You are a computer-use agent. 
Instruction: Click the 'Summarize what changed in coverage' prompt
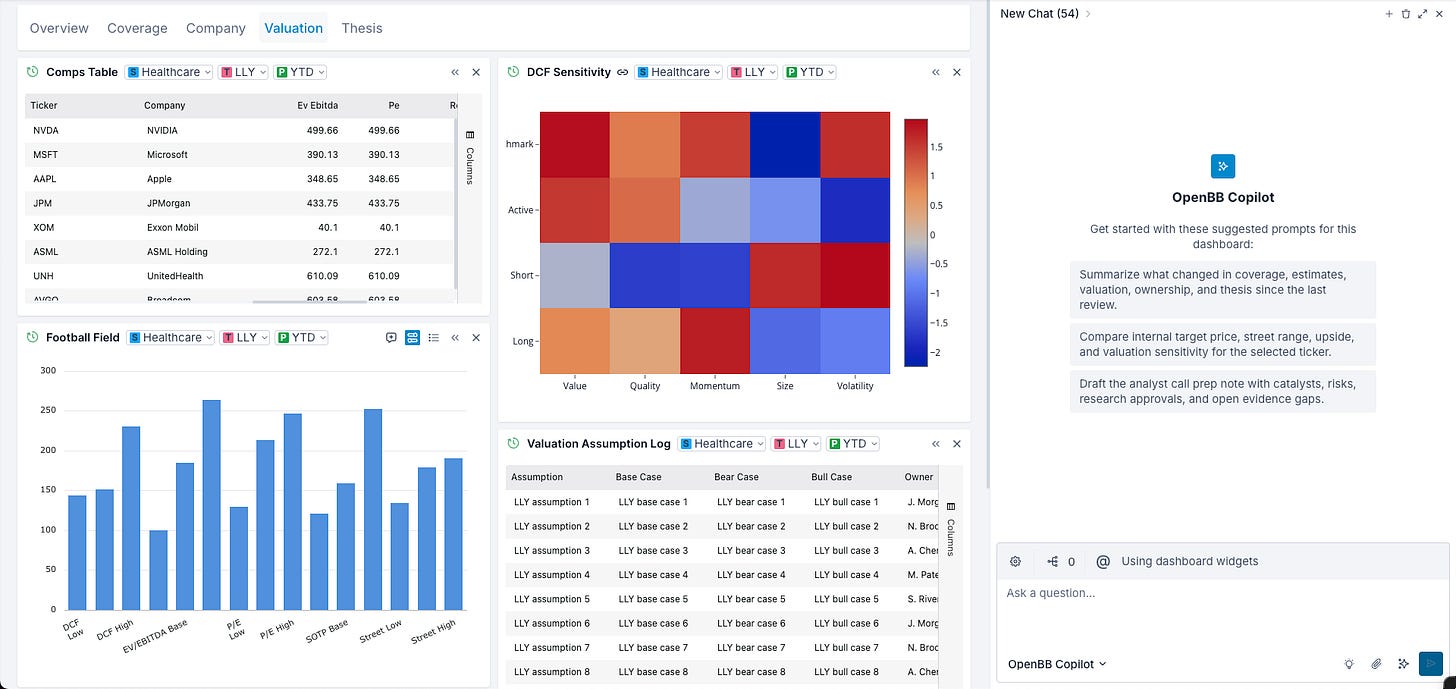coord(1223,289)
